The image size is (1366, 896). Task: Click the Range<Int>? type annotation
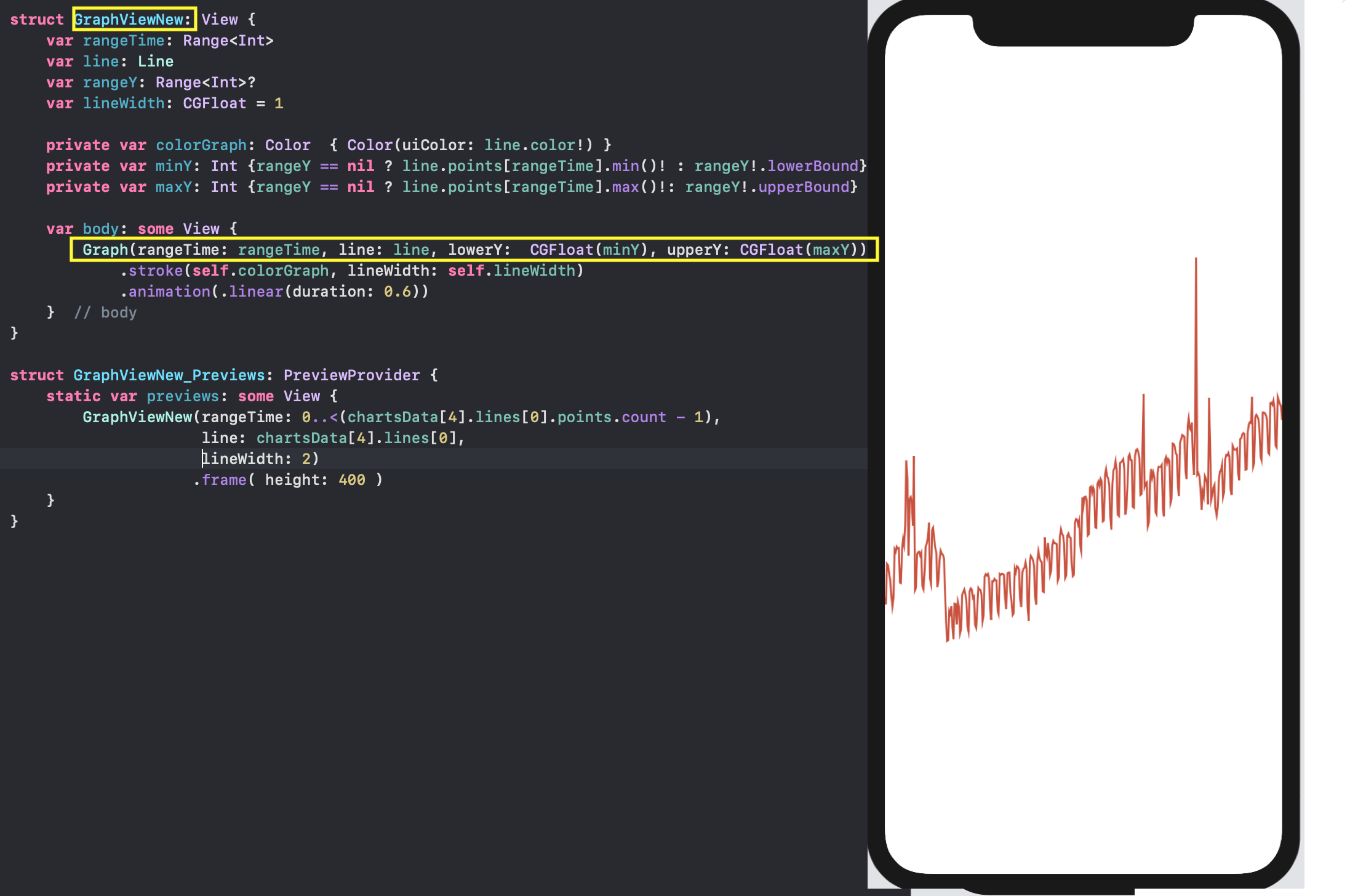204,82
